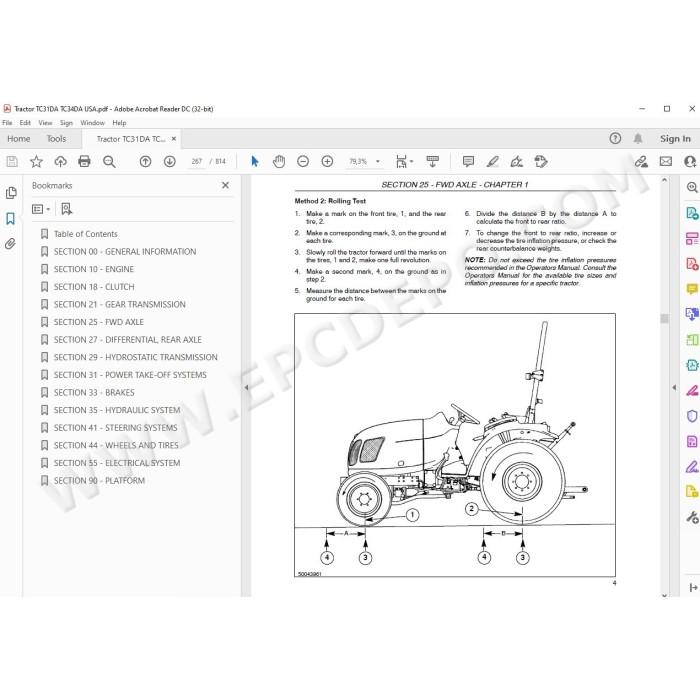Go to next page with the down arrow

point(170,161)
